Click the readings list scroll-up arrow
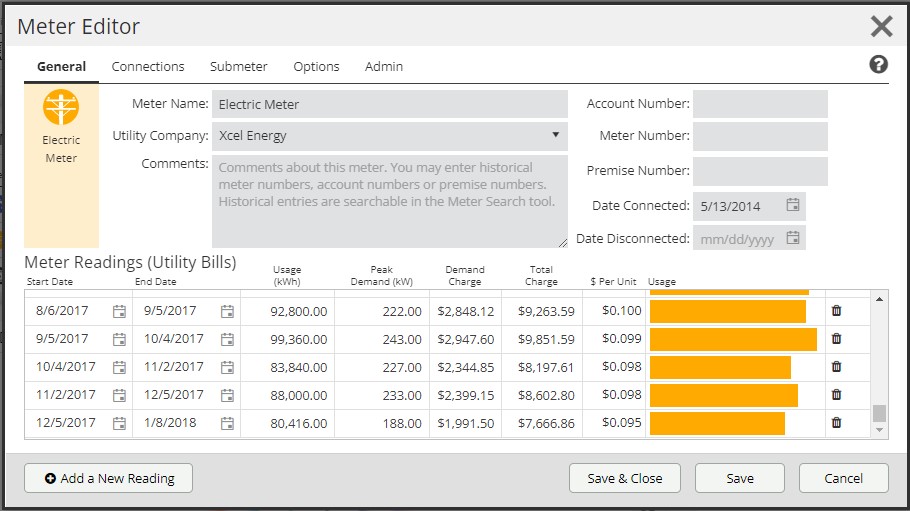 pyautogui.click(x=879, y=299)
